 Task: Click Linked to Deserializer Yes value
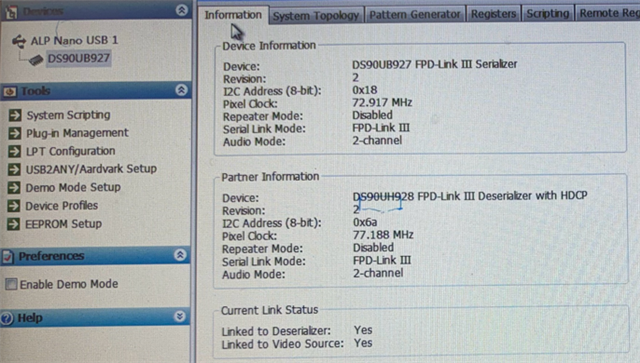(363, 330)
